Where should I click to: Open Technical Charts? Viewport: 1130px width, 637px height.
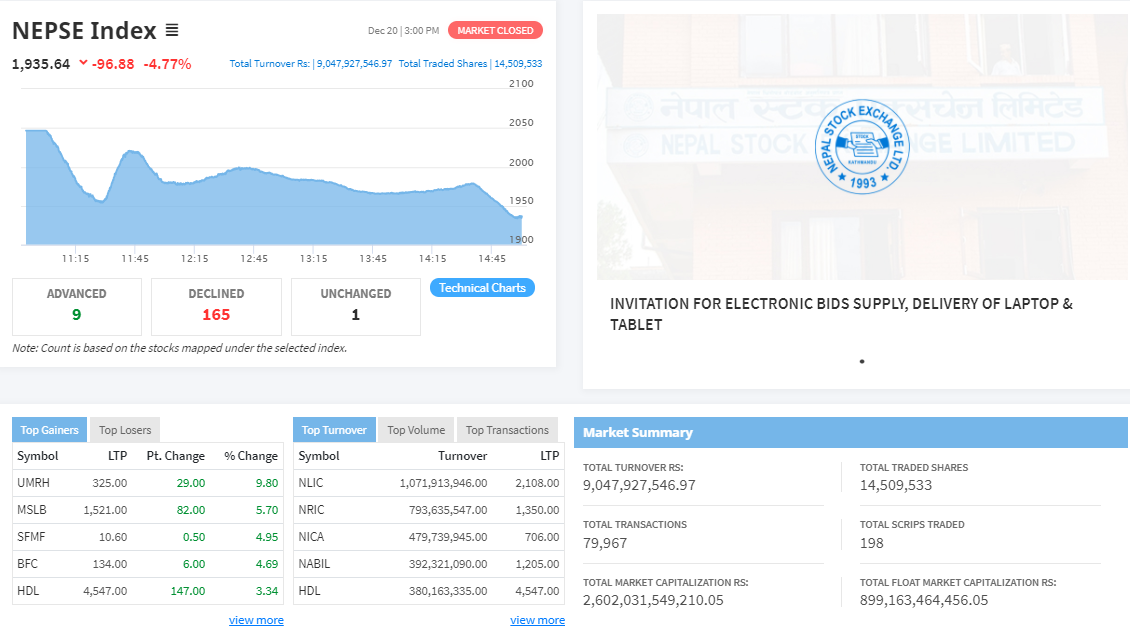[x=482, y=288]
